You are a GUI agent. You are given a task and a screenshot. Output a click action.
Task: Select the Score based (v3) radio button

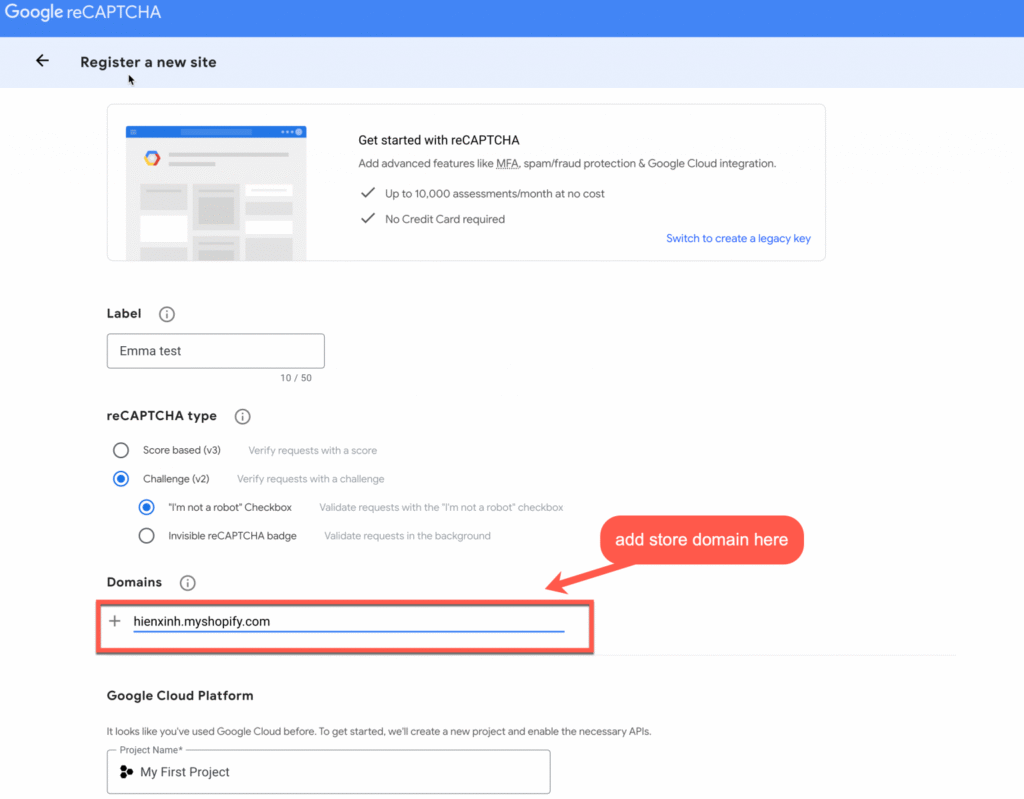121,450
